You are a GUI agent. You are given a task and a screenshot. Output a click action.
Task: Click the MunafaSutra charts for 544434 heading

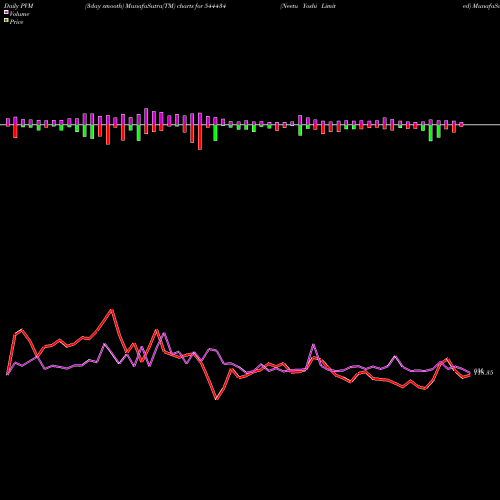(155, 6)
